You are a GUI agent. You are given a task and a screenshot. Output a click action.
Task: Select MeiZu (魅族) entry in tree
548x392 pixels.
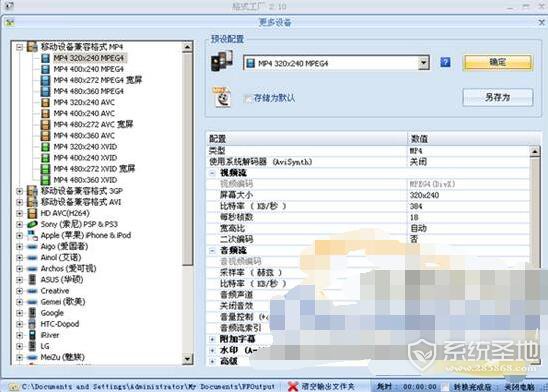[63, 357]
